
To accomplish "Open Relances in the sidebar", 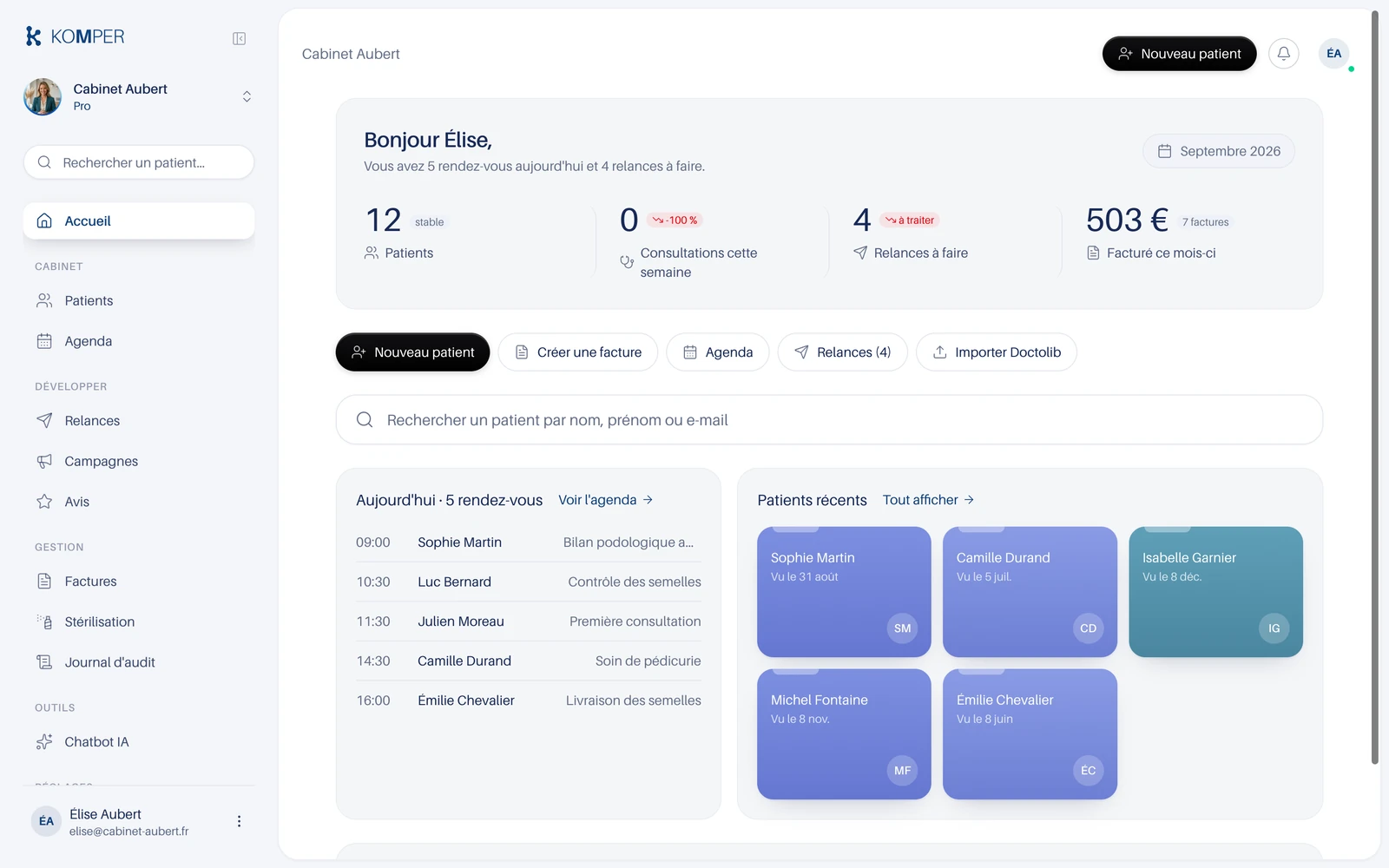I will (139, 421).
